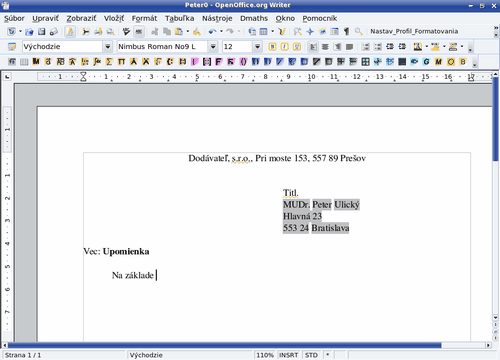
Task: Center the paragraph alignment
Action: 325,47
